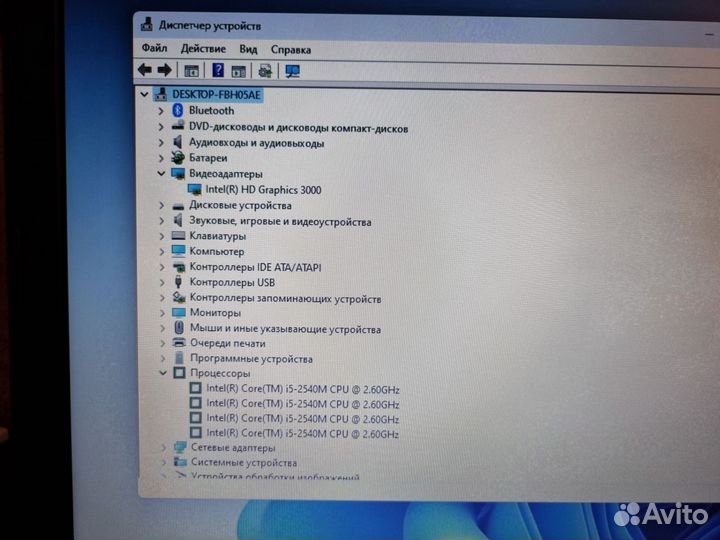Expand DVD-дисководы и дисководы компакт-дисков
The image size is (720, 540).
point(161,127)
